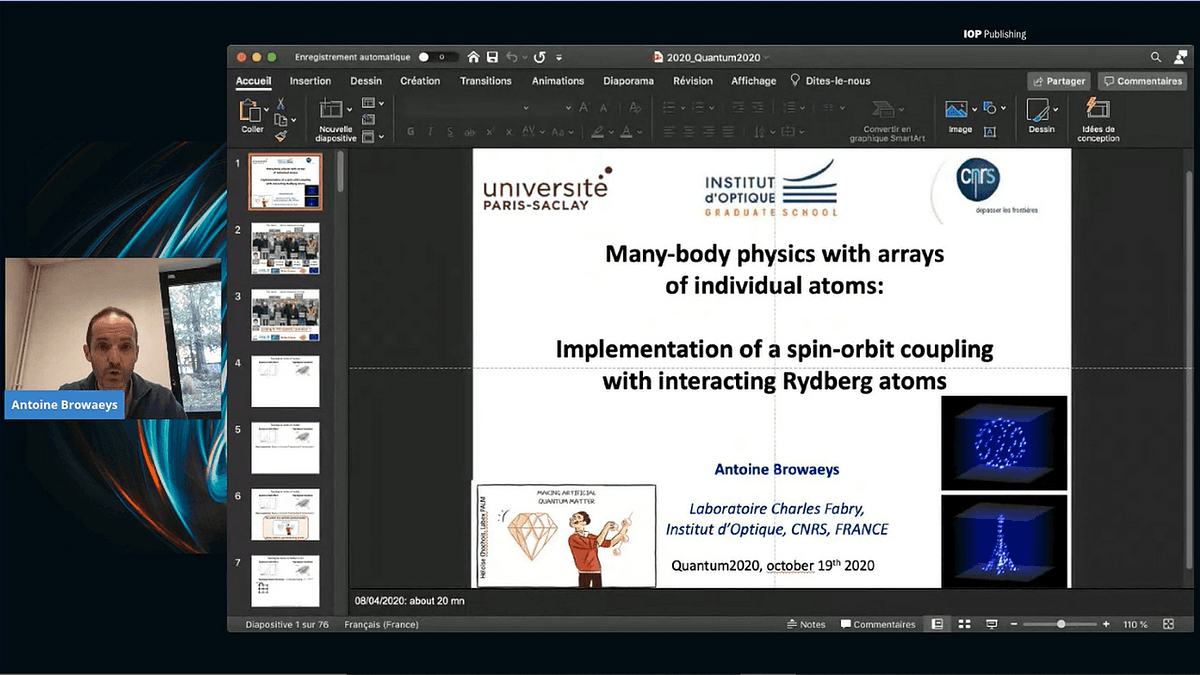Zoom out with the minus button

tap(1014, 624)
